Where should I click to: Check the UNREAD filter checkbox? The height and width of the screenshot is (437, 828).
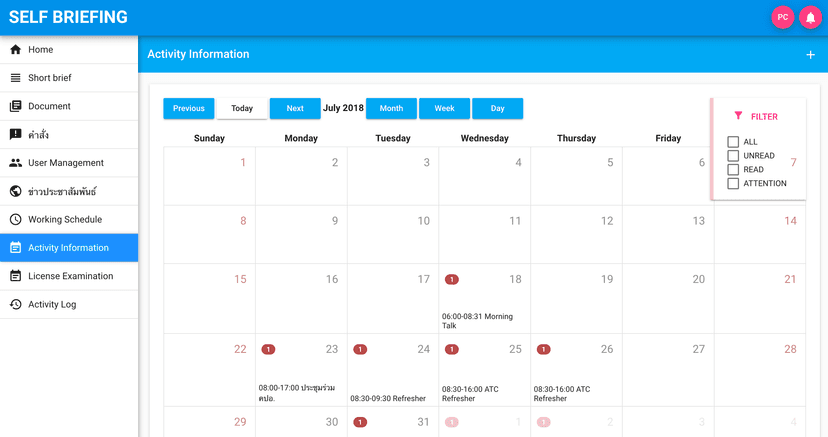point(733,156)
